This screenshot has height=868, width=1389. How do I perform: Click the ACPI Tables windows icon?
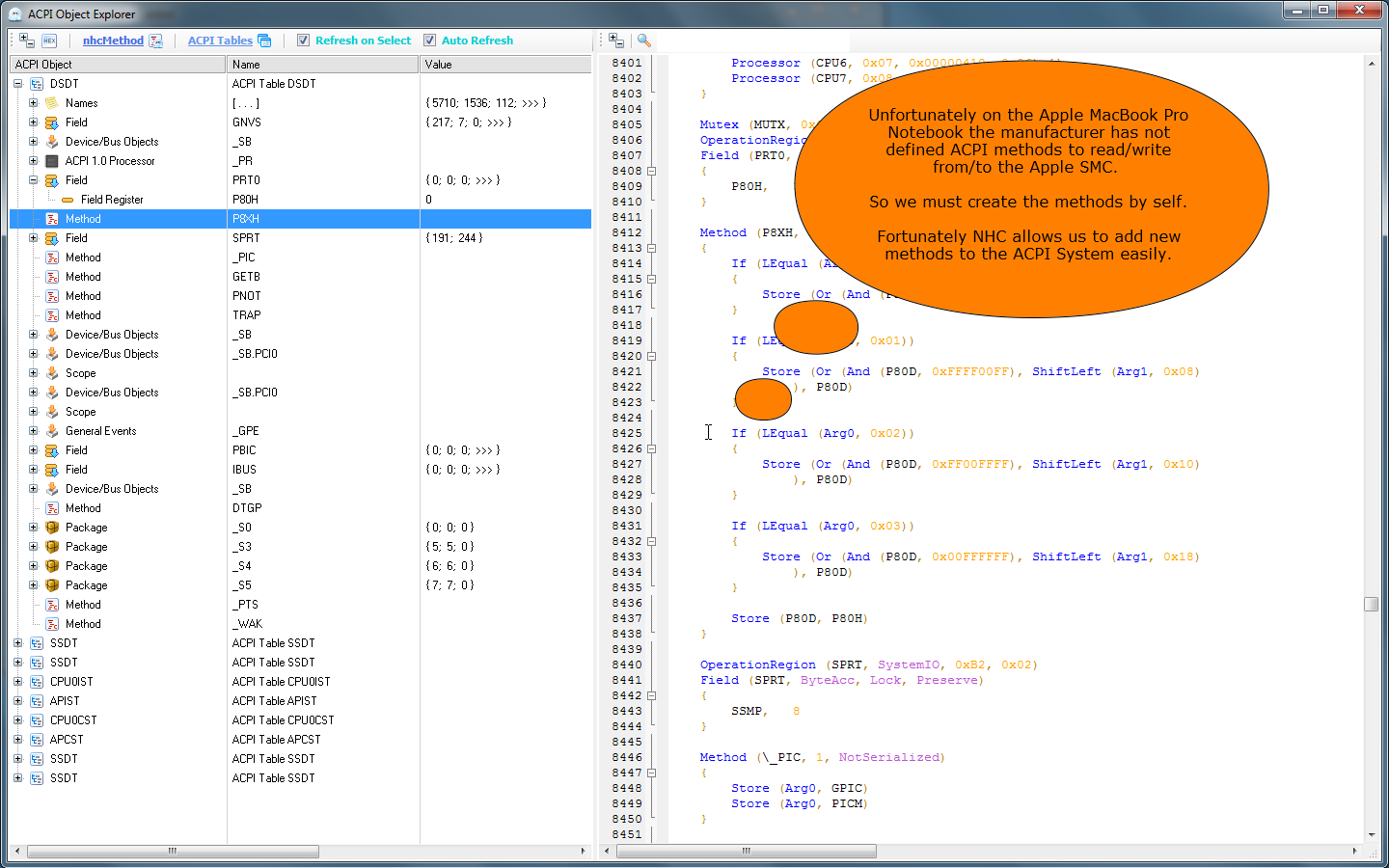264,41
